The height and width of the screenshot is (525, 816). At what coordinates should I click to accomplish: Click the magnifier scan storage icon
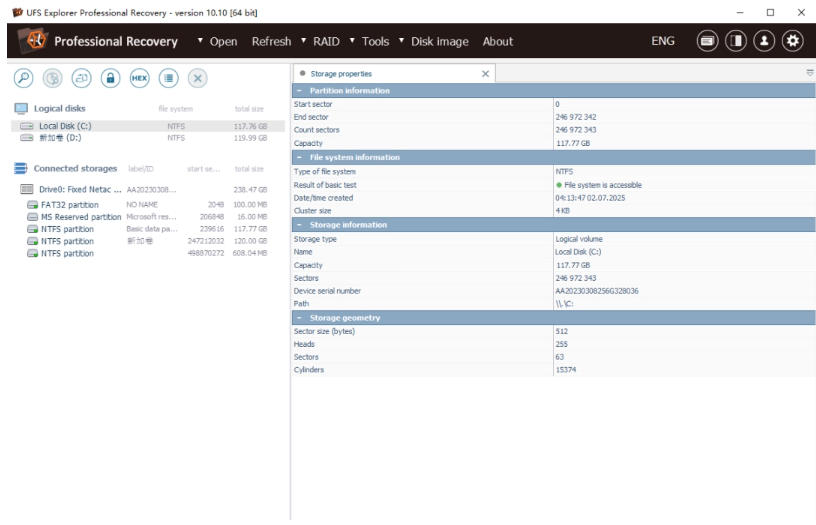(x=22, y=78)
